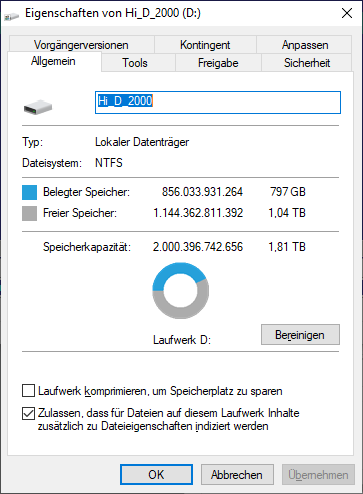Click the NTFS file system value
This screenshot has height=494, width=363.
point(109,163)
